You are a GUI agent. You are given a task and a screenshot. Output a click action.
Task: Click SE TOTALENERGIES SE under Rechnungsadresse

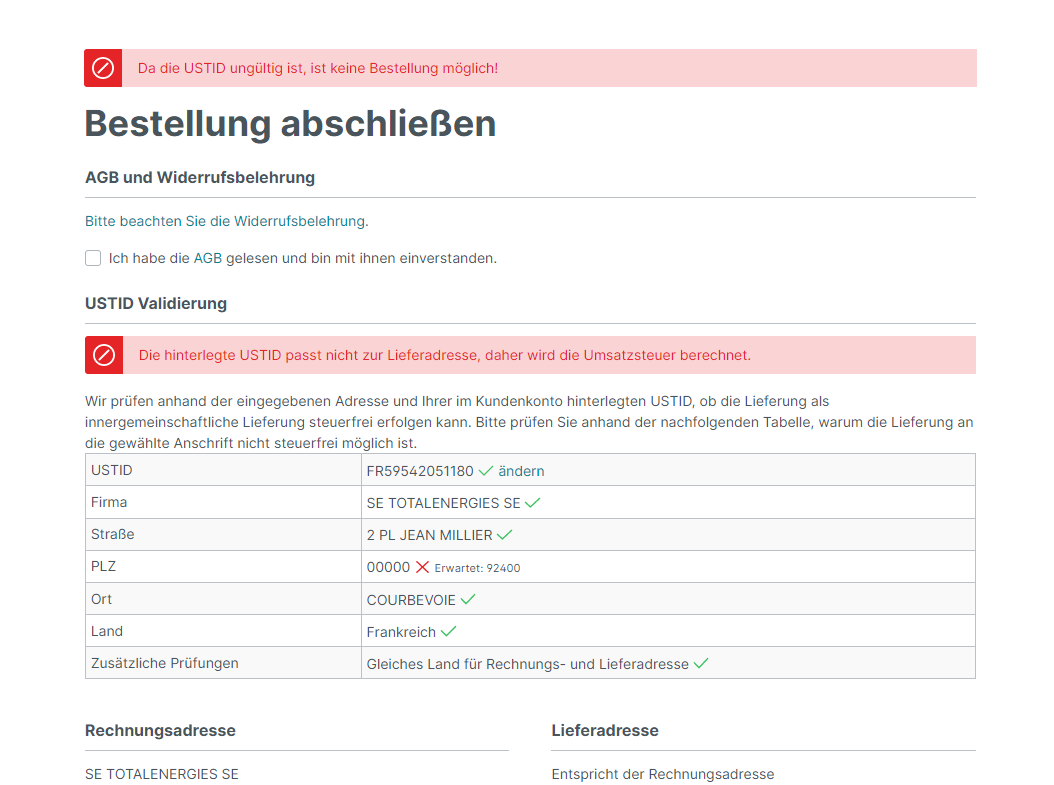(x=162, y=774)
